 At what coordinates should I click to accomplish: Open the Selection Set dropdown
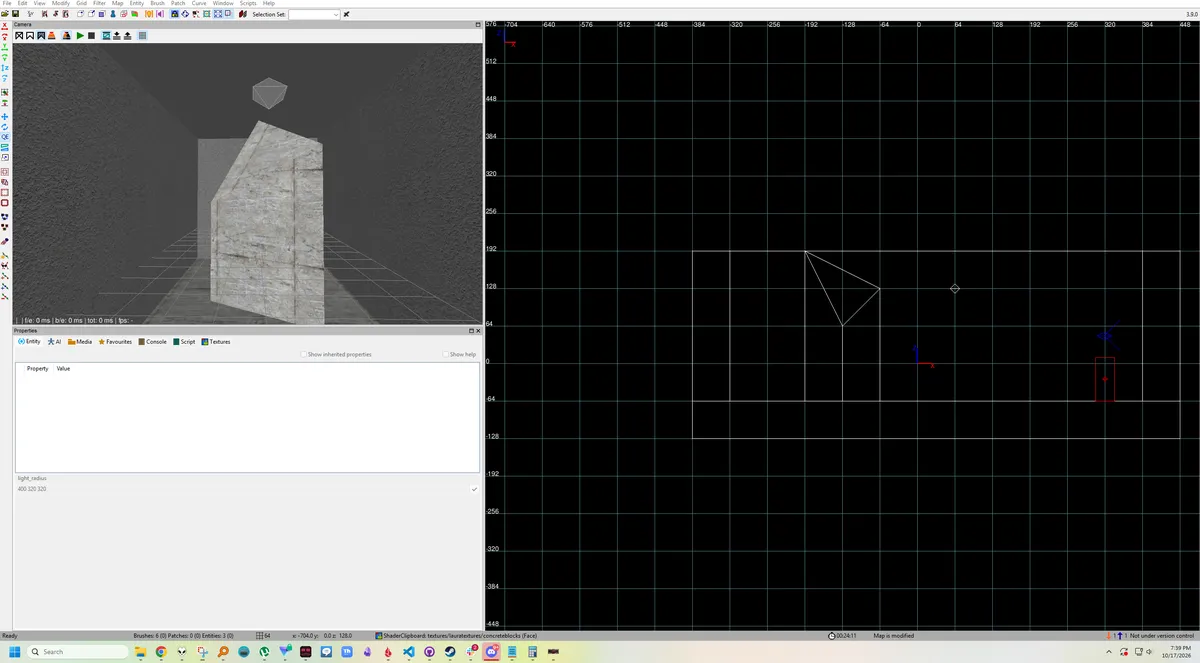click(x=315, y=14)
